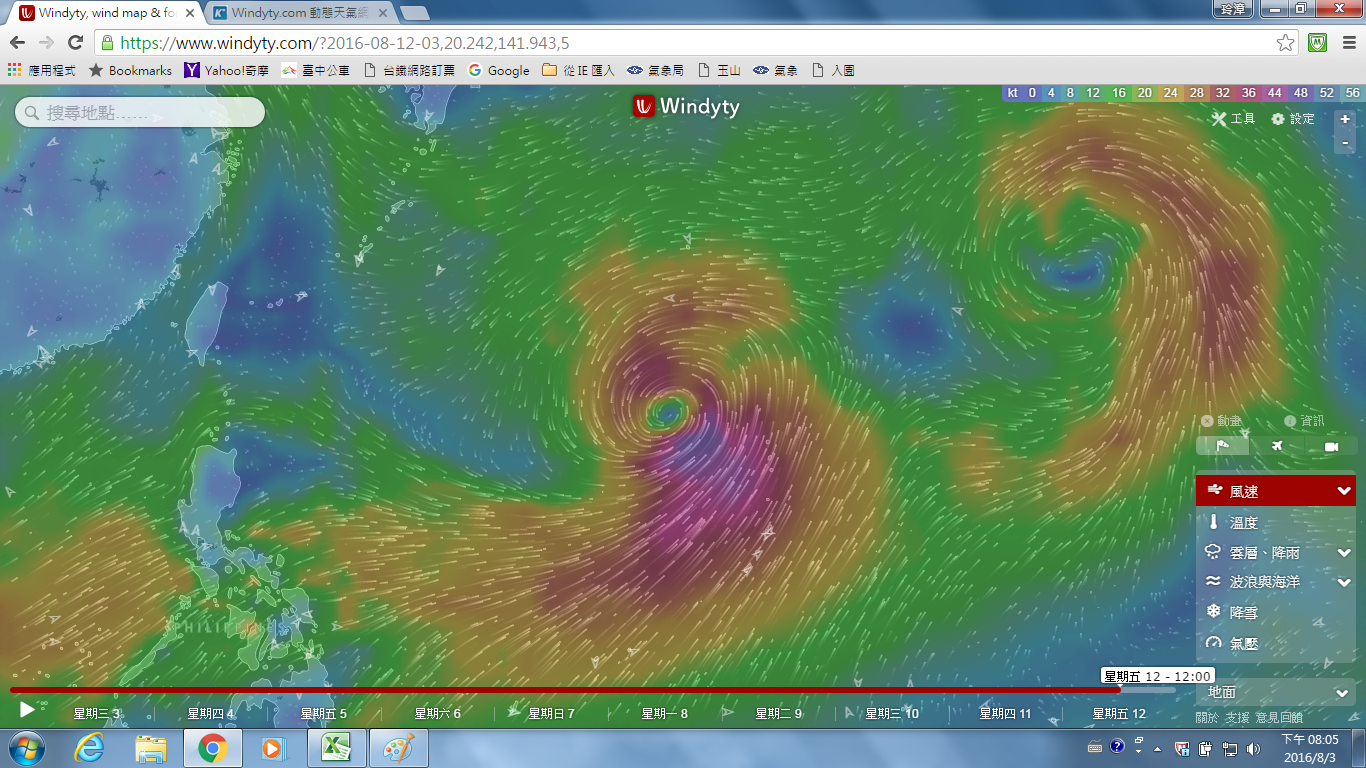Bookmark this page with star icon
This screenshot has height=768, width=1366.
click(x=1285, y=43)
